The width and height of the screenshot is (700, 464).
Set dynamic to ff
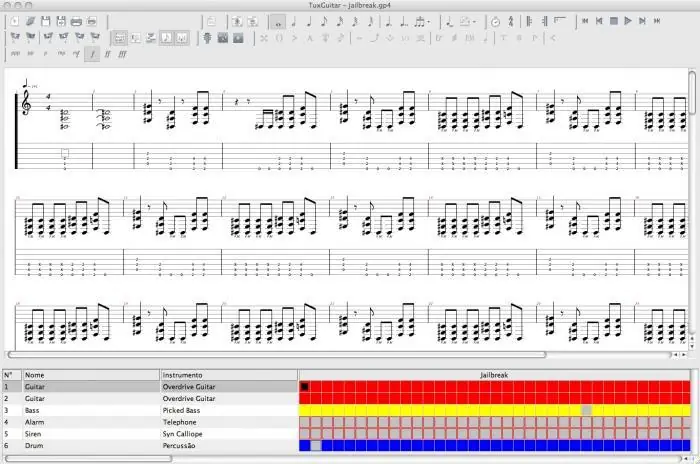(107, 54)
